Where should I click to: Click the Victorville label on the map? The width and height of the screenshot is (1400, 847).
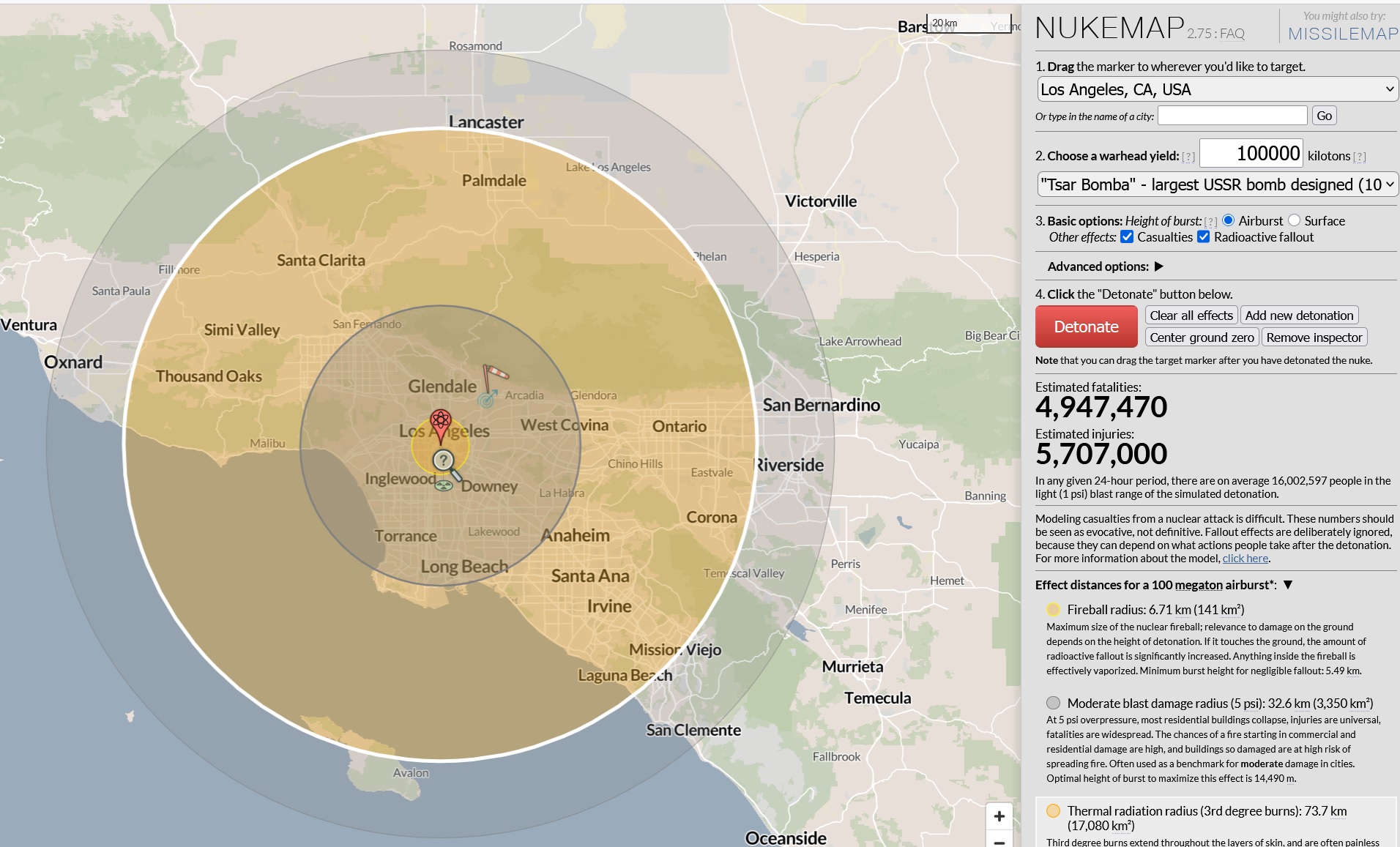[x=821, y=201]
